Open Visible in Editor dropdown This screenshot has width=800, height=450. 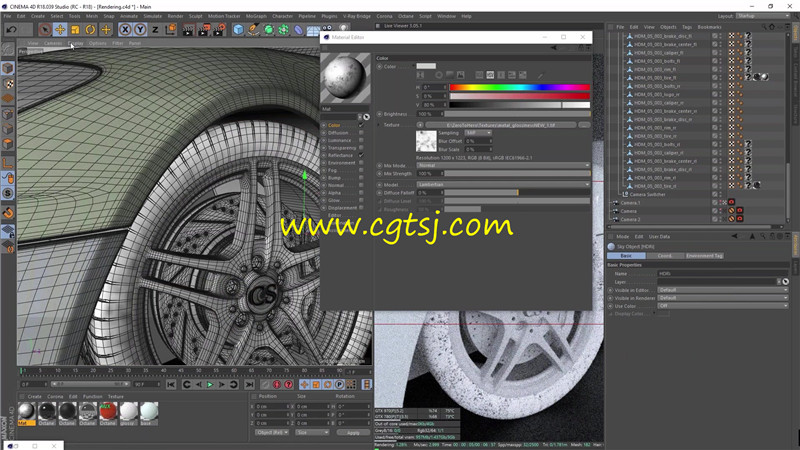(722, 290)
